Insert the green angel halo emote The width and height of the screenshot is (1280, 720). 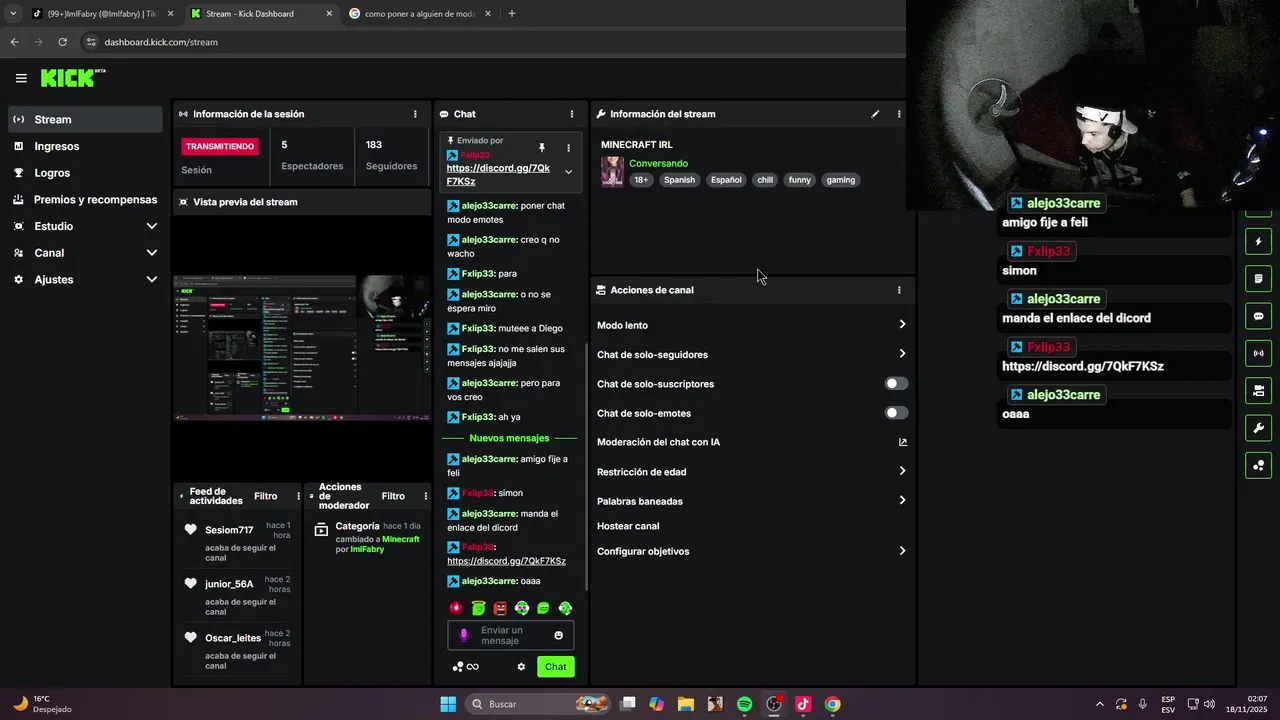tap(478, 608)
